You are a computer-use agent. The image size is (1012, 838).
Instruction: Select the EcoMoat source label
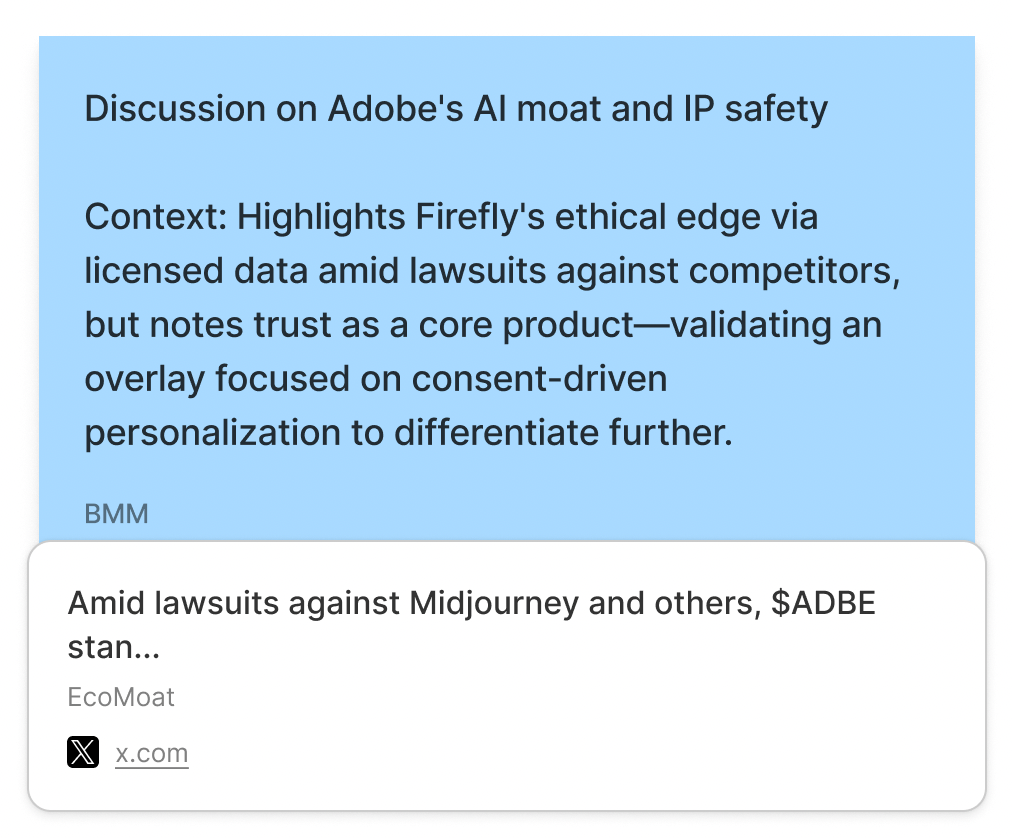tap(121, 697)
